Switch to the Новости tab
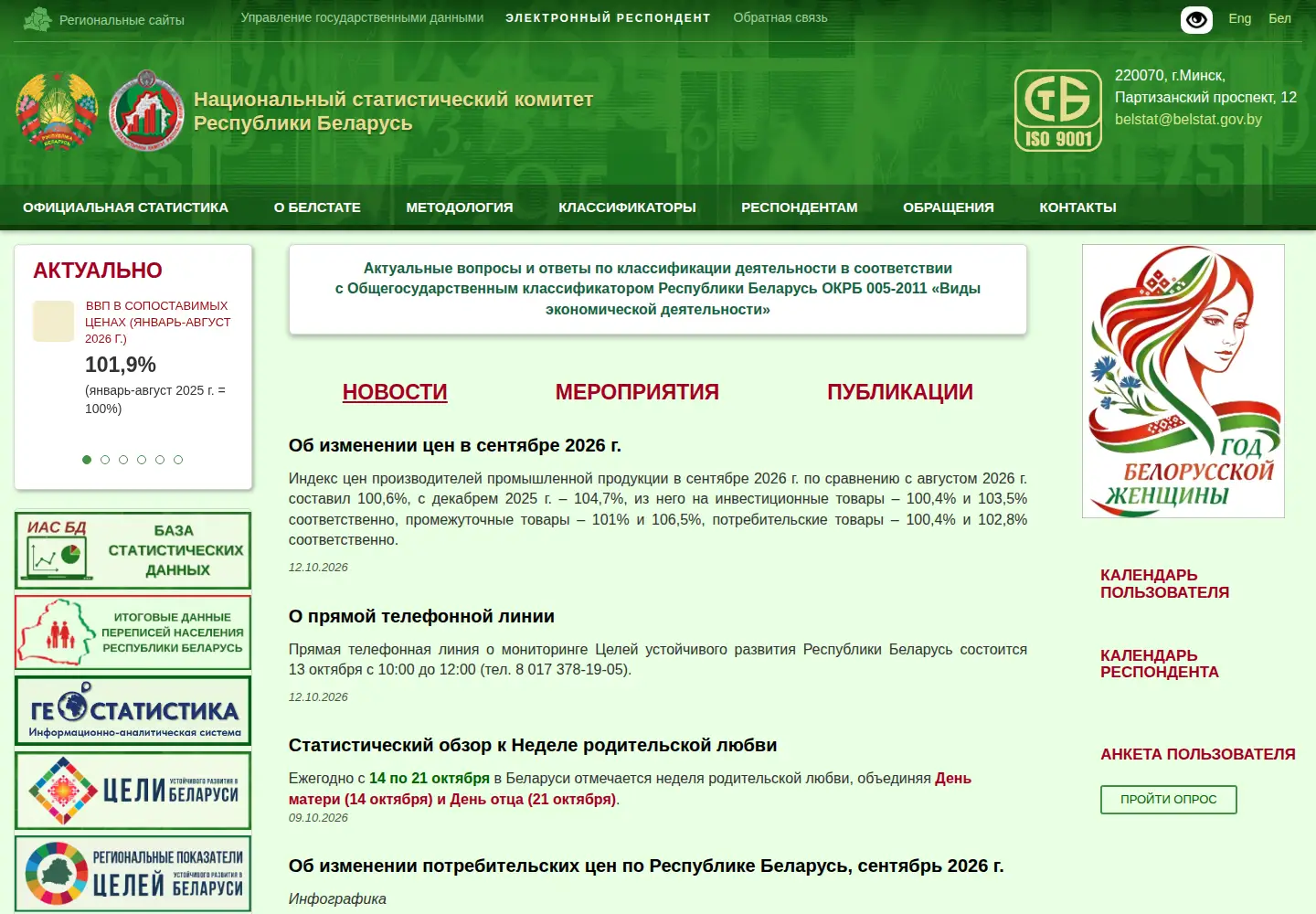Viewport: 1316px width, 914px height. pyautogui.click(x=395, y=392)
